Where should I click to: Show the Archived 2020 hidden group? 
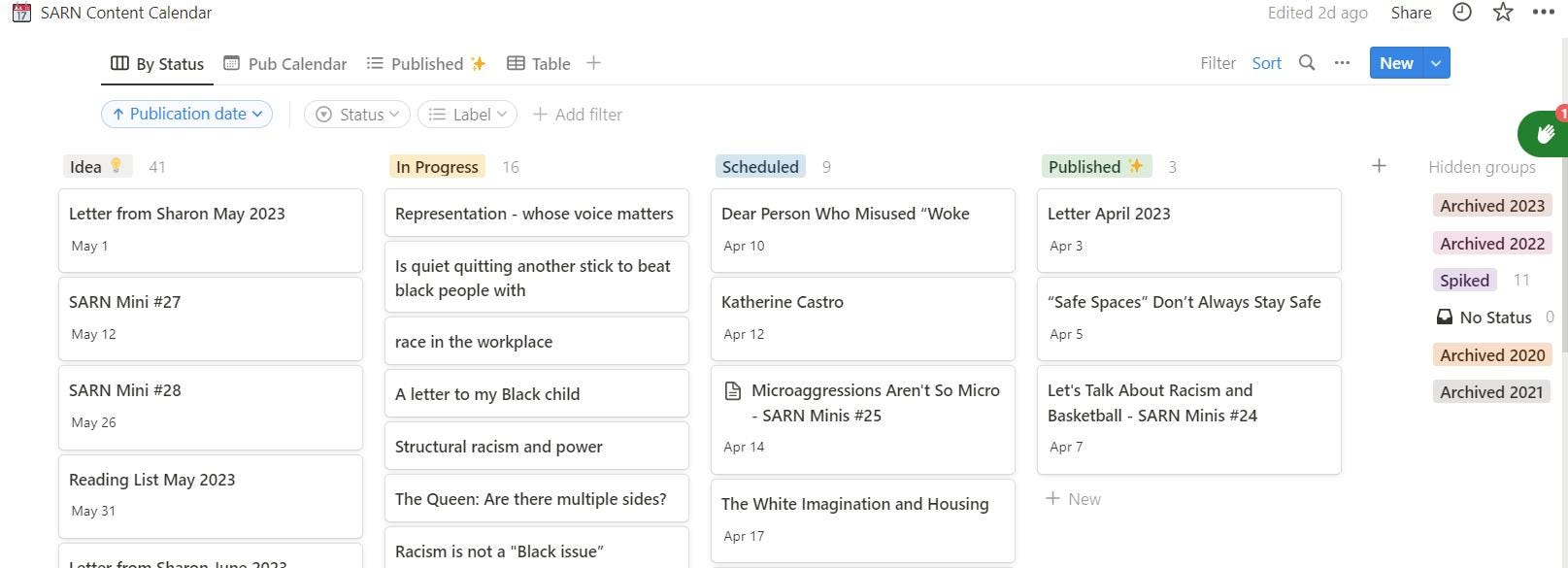click(1491, 355)
